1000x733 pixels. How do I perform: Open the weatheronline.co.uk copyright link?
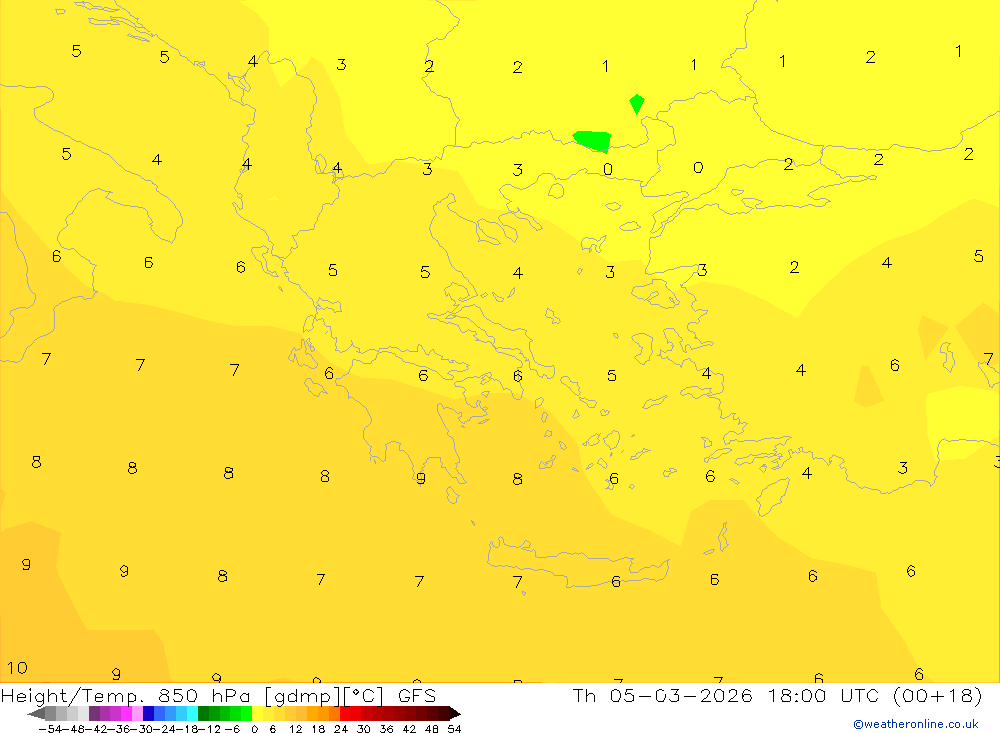click(916, 724)
